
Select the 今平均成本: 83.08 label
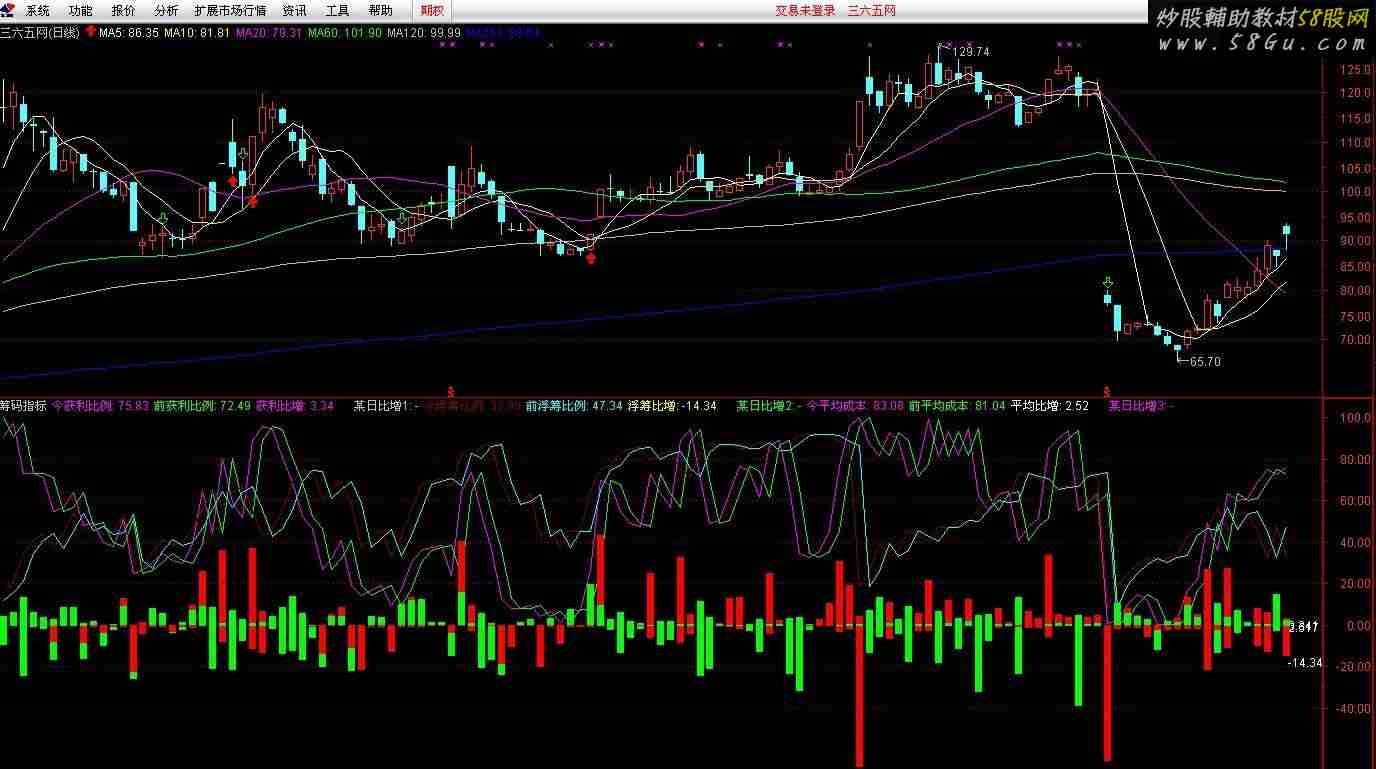click(x=855, y=406)
